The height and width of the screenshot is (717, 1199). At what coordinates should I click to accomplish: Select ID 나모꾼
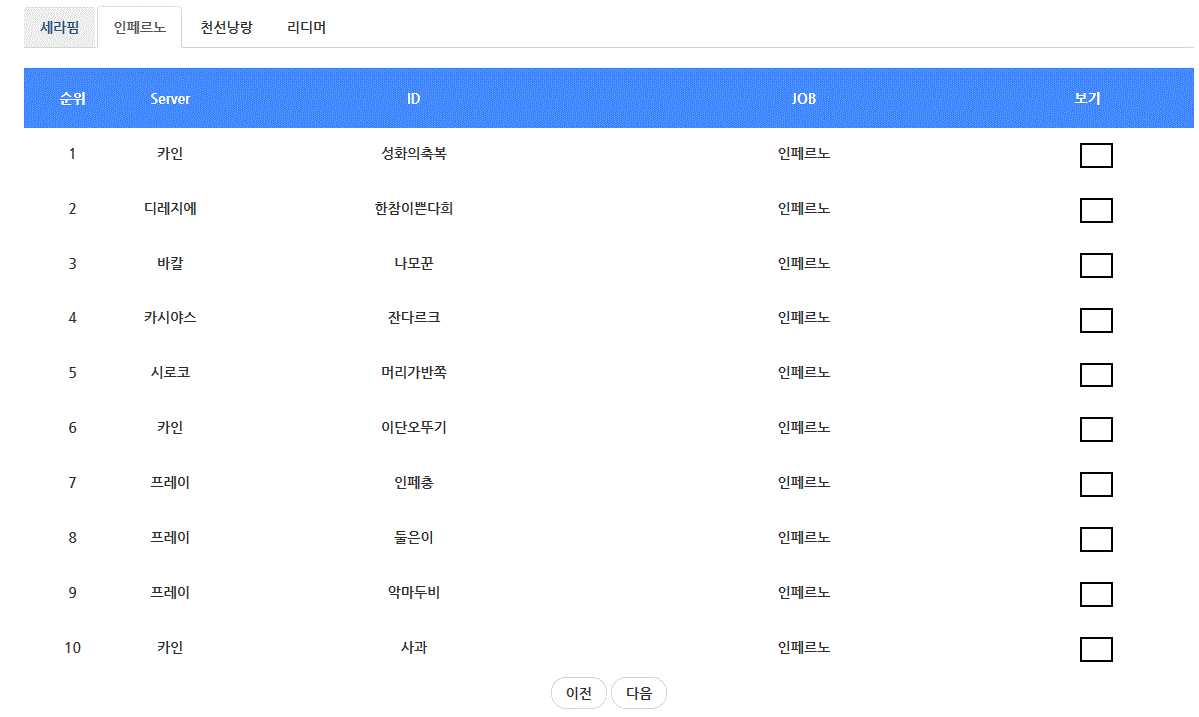pos(414,264)
